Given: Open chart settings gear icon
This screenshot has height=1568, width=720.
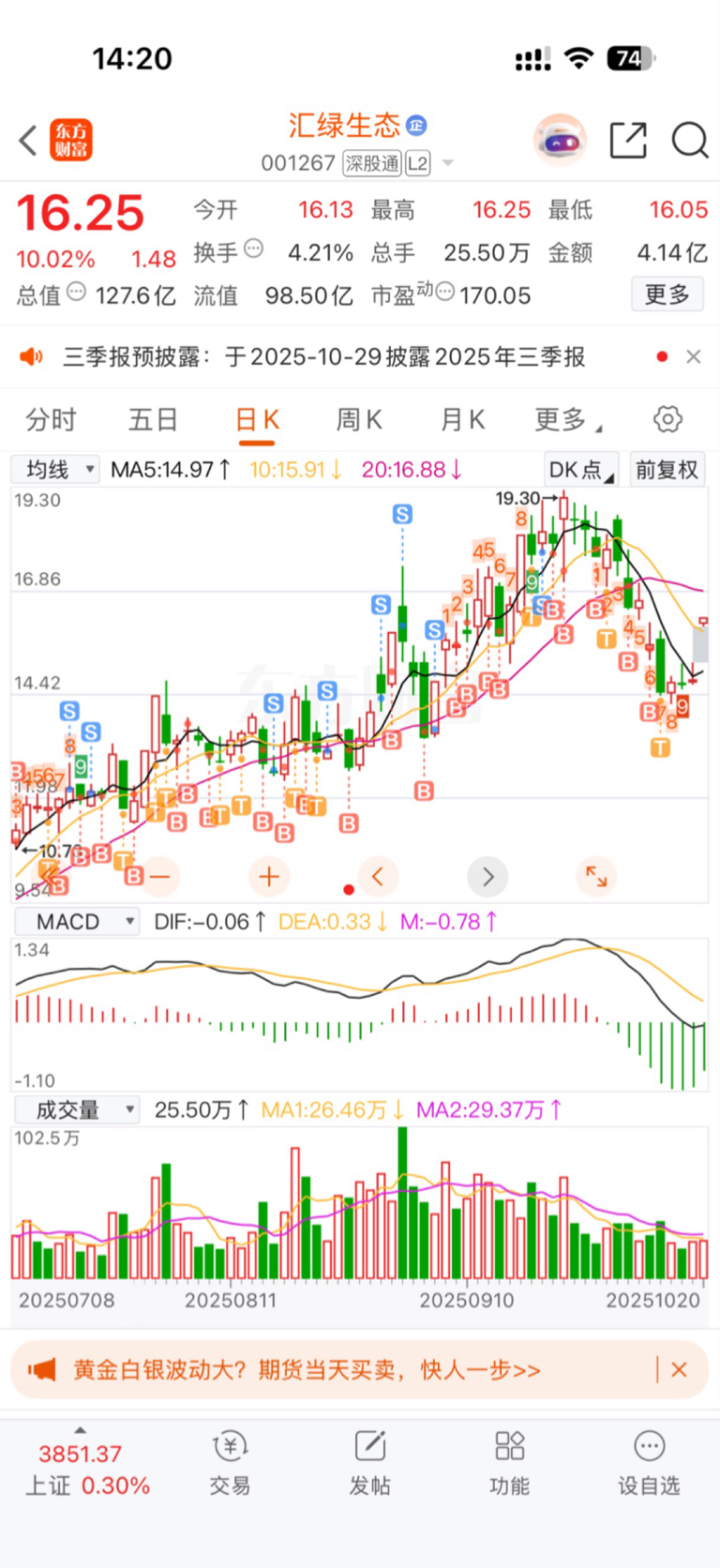Looking at the screenshot, I should pyautogui.click(x=667, y=419).
